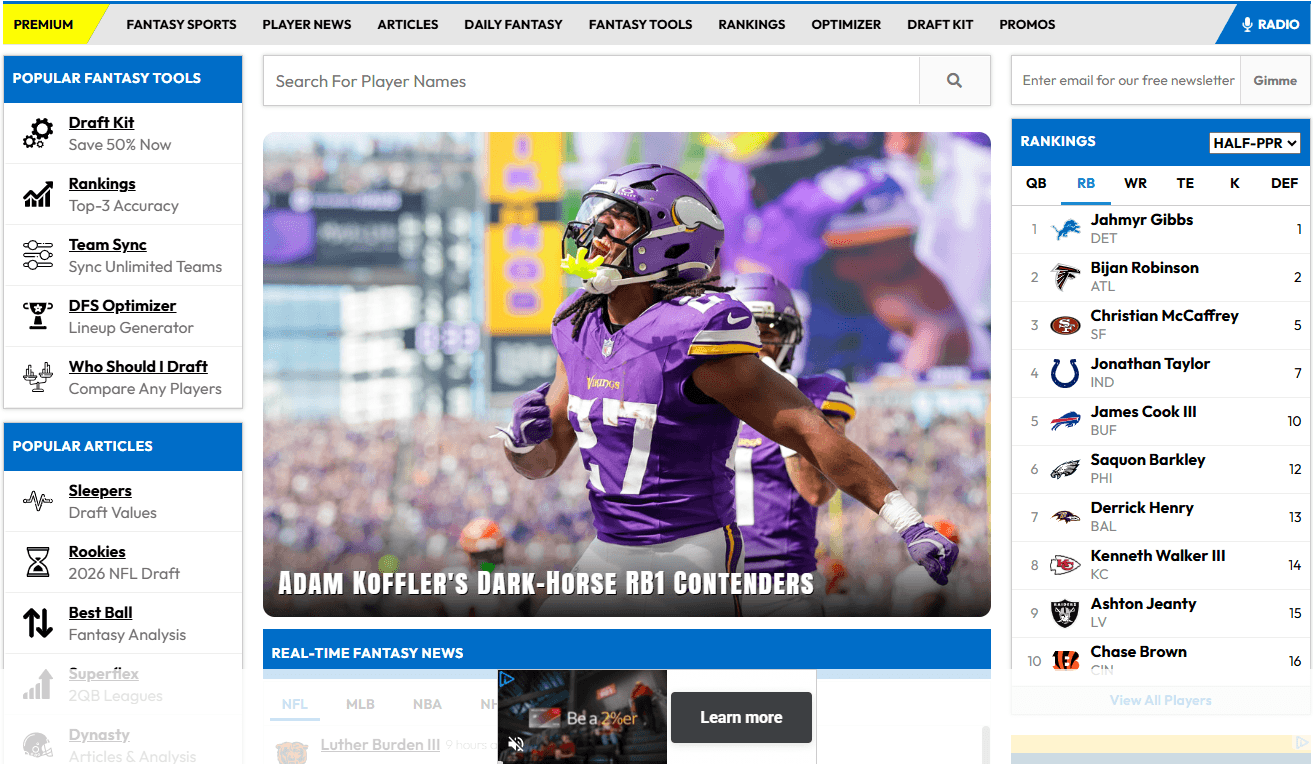
Task: Open Derrick Henry player link
Action: [1142, 507]
